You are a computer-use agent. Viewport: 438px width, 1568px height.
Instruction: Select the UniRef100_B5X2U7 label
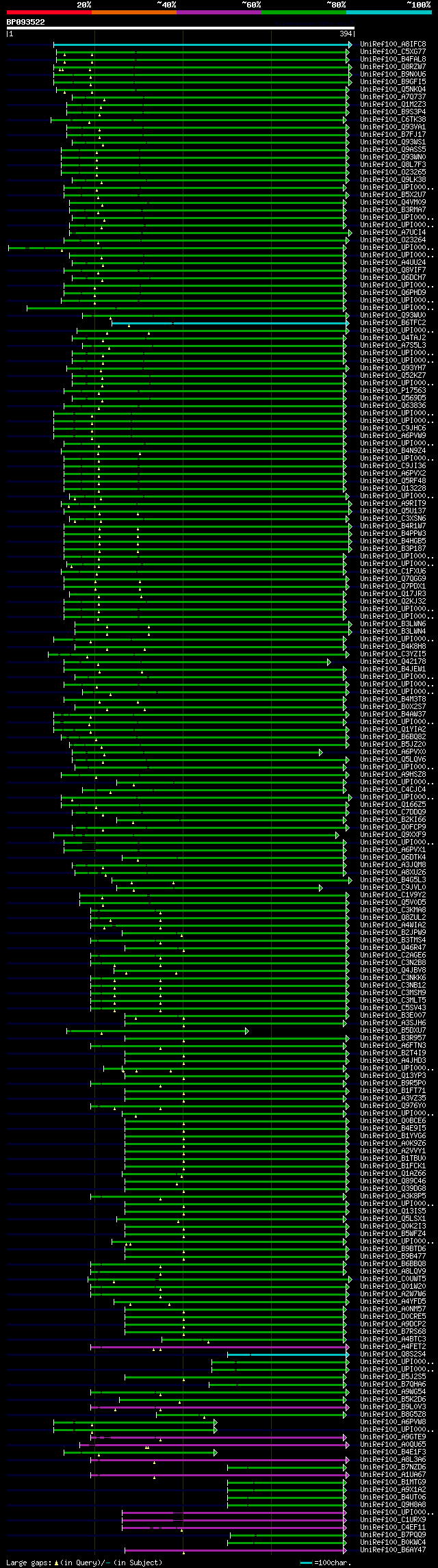point(393,195)
